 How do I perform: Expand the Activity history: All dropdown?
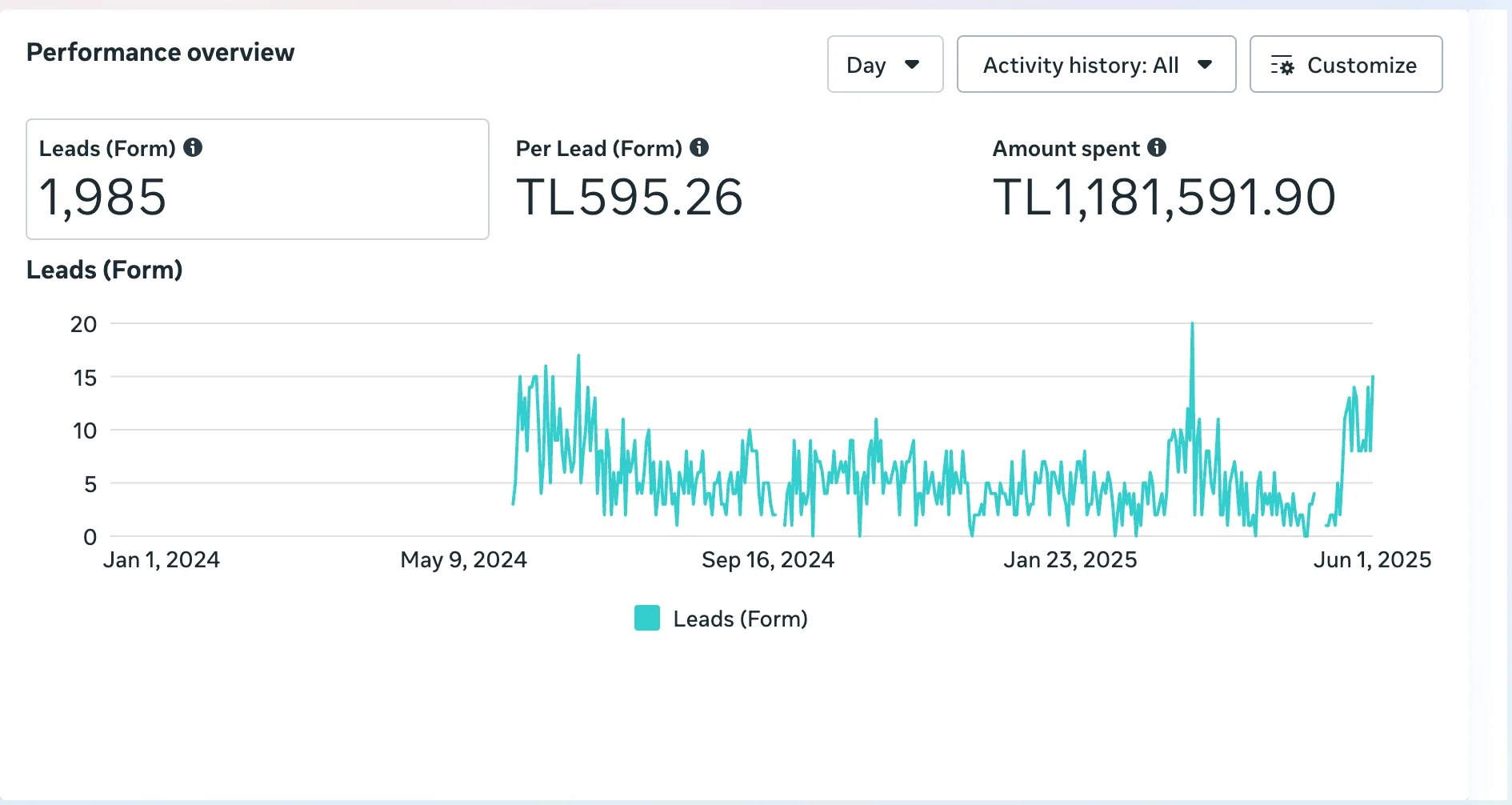[1096, 64]
